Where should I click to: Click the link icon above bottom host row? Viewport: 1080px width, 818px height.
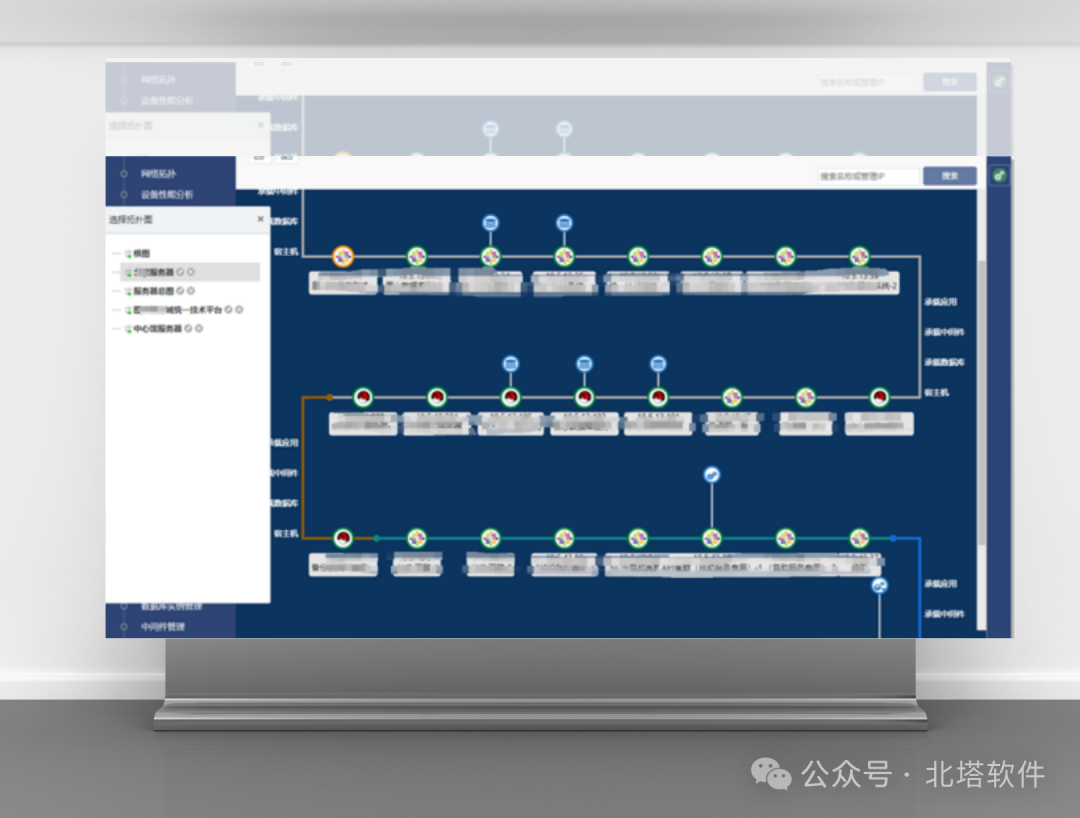click(712, 474)
